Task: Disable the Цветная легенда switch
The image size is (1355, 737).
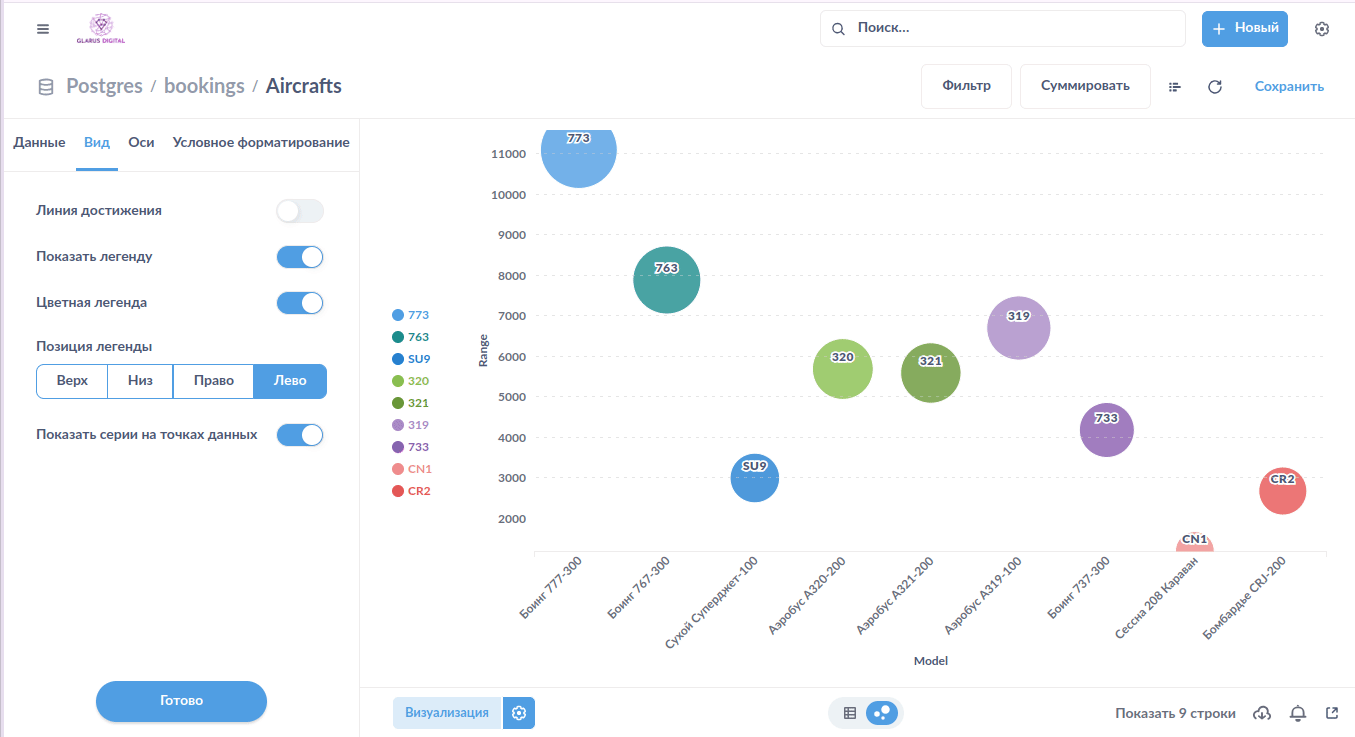Action: coord(300,302)
